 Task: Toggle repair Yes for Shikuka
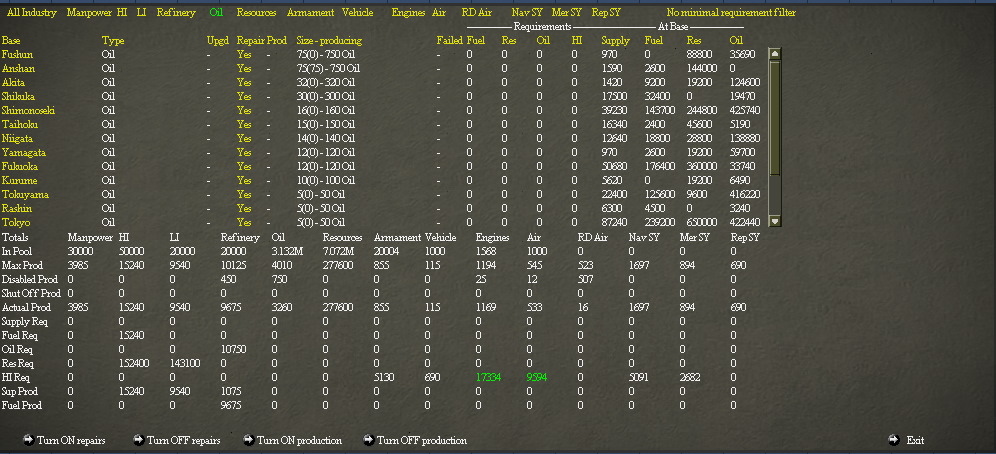pyautogui.click(x=244, y=97)
